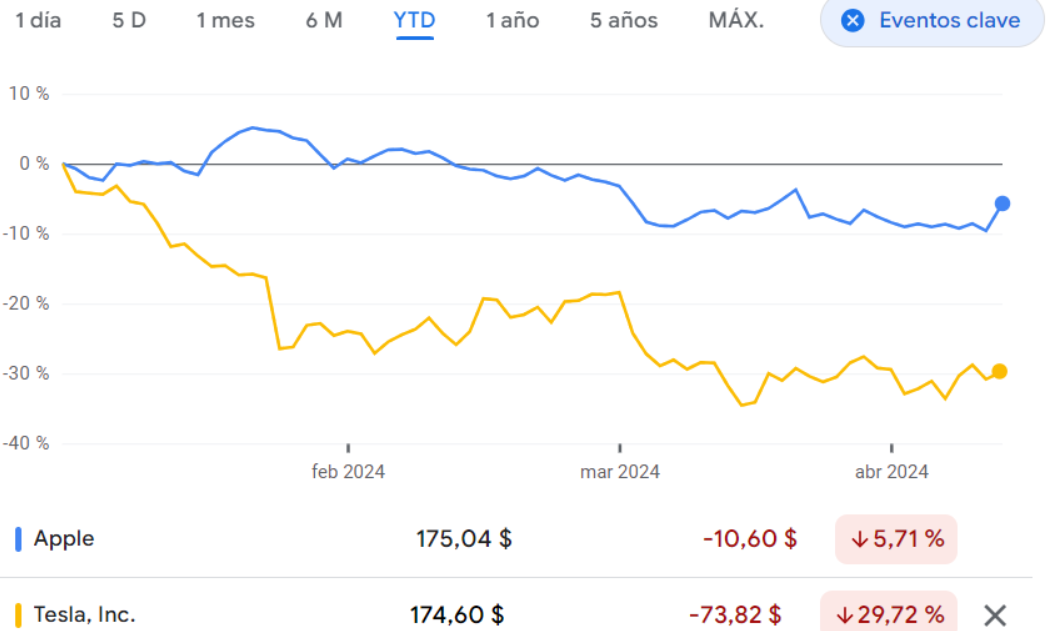Select the YTD tab
The width and height of the screenshot is (1062, 631).
tap(414, 20)
